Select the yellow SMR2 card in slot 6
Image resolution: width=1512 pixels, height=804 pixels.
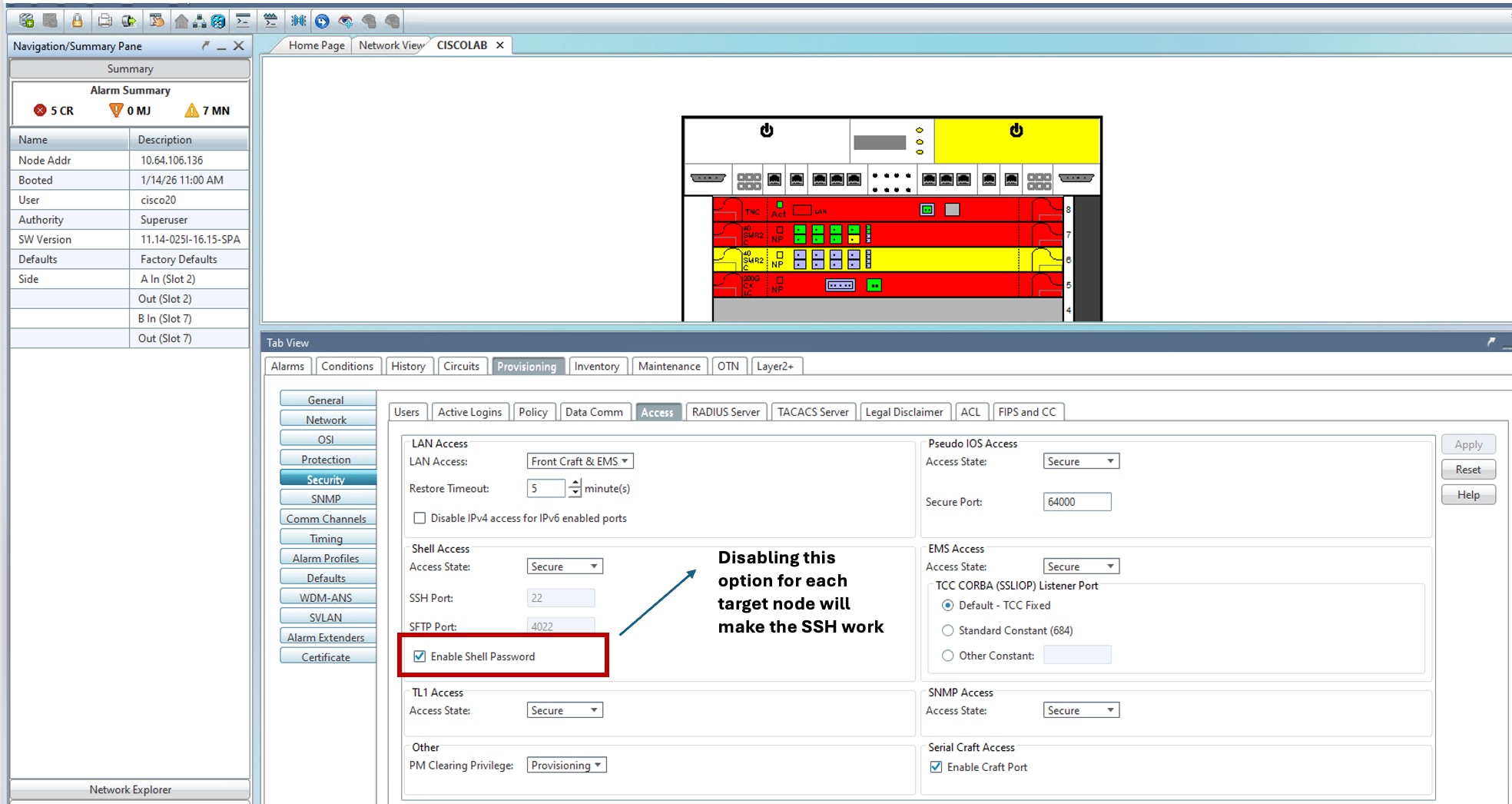tap(887, 260)
